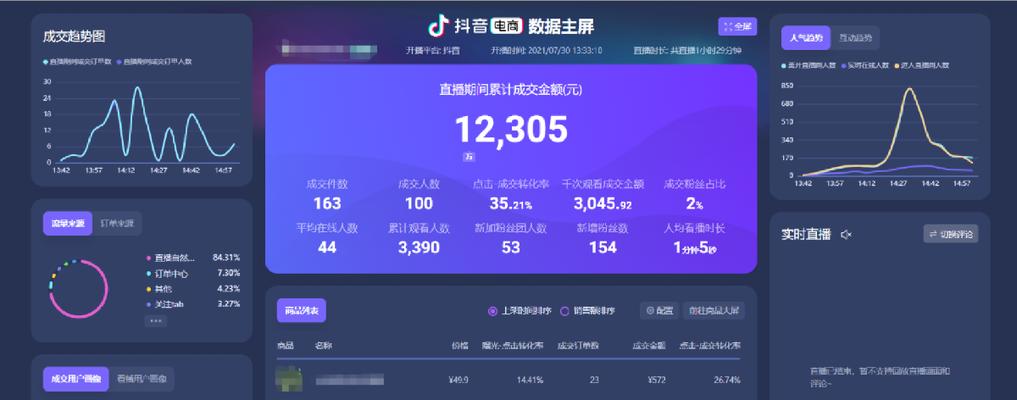1017x400 pixels.
Task: Click the 新加粉丝团人数 value 53
Action: pyautogui.click(x=510, y=247)
